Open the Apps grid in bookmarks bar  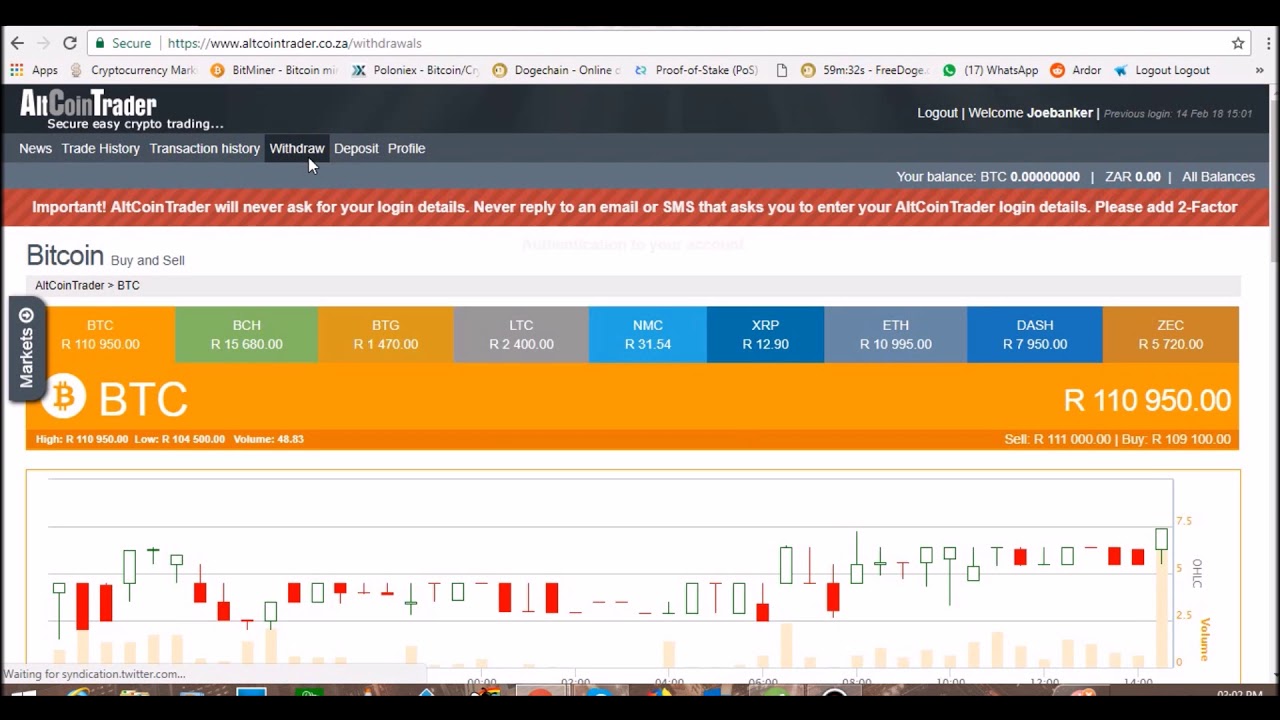(x=34, y=70)
